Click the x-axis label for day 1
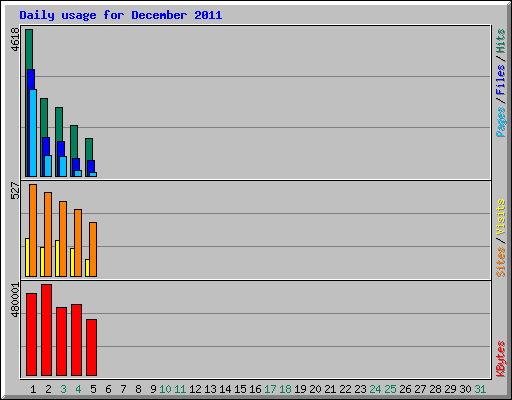 tap(33, 389)
